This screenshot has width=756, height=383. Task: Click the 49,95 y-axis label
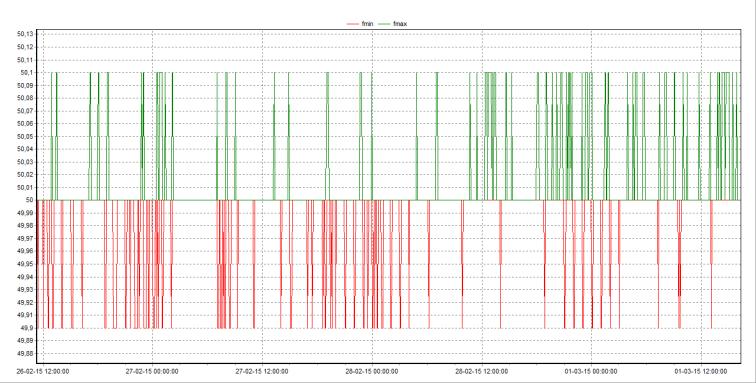[25, 264]
